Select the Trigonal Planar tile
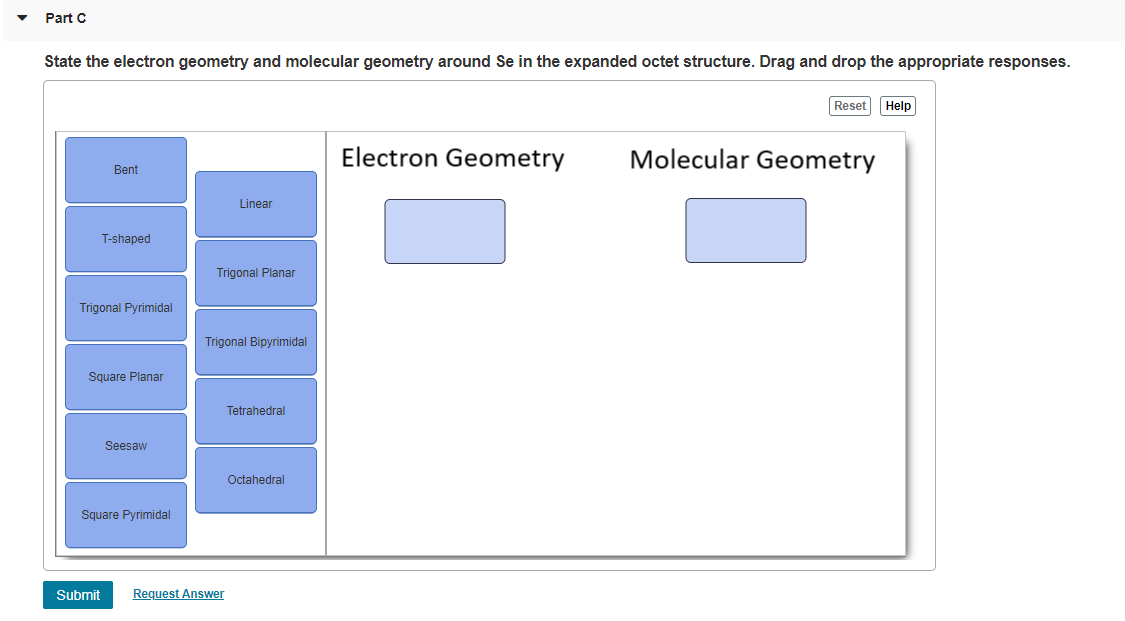Image resolution: width=1125 pixels, height=621 pixels. click(255, 272)
